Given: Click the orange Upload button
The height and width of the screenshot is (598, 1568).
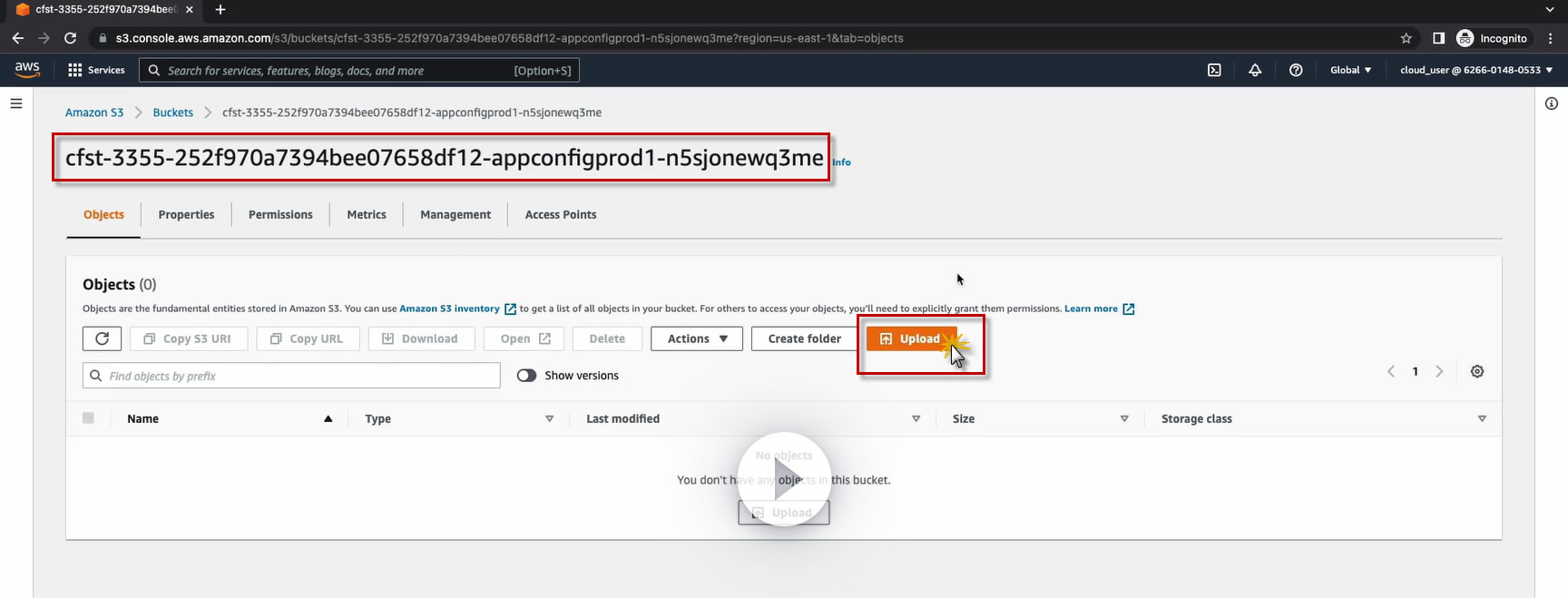Looking at the screenshot, I should (x=911, y=338).
